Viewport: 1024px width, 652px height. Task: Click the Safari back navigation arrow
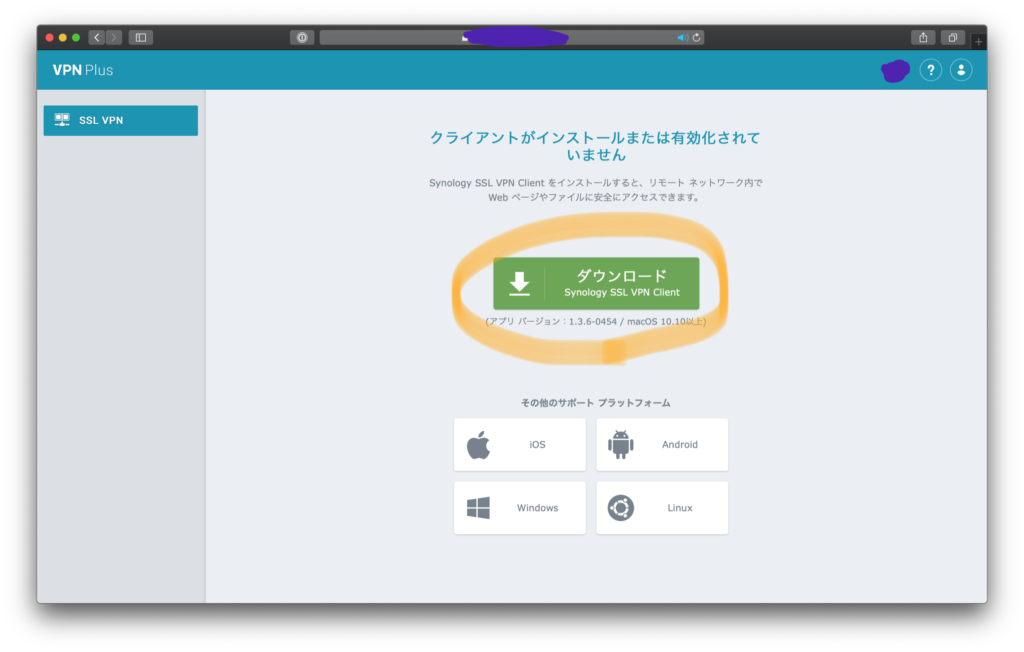[x=97, y=37]
